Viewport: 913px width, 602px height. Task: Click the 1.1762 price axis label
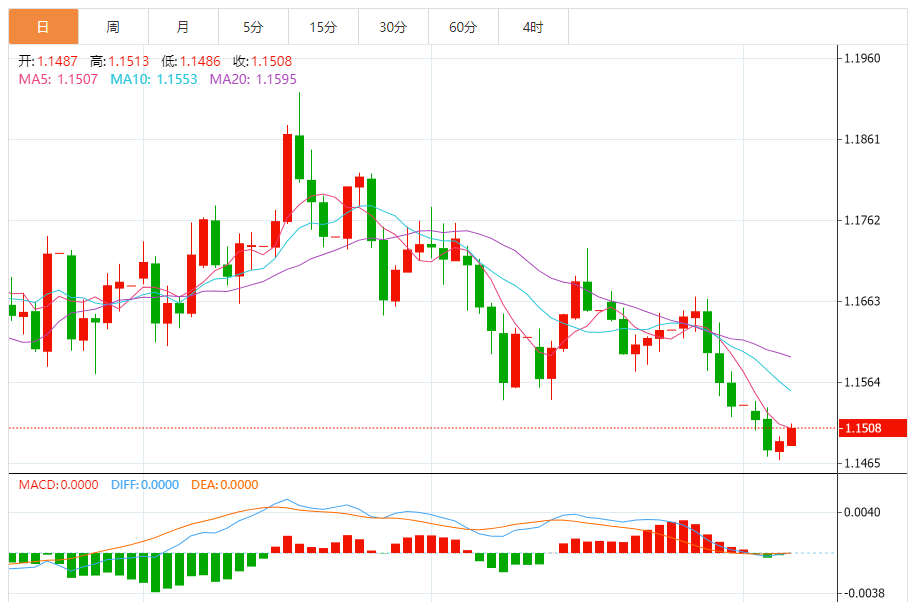862,220
